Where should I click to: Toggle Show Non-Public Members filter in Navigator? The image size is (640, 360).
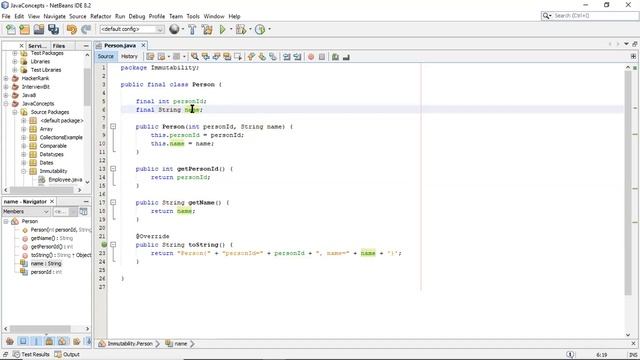[49, 341]
